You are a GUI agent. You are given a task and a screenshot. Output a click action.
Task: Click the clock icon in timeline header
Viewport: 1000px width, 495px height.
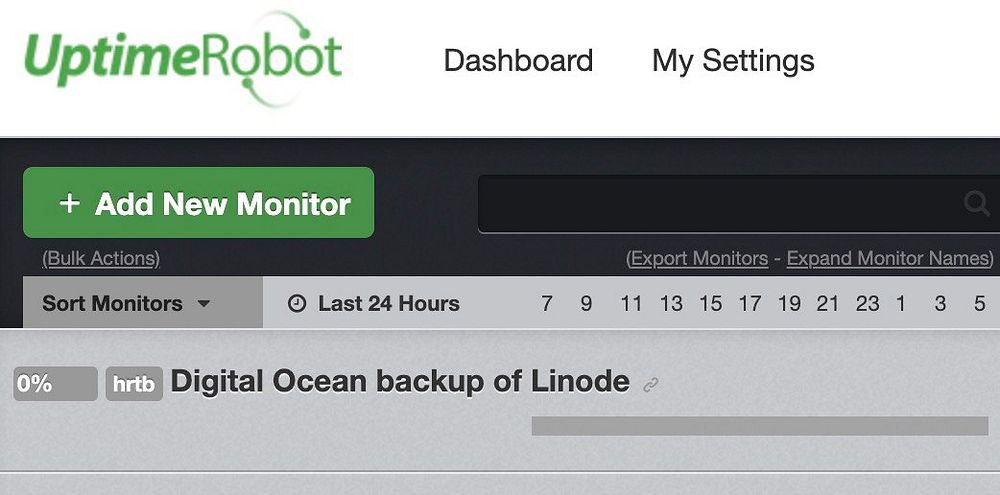[x=297, y=304]
